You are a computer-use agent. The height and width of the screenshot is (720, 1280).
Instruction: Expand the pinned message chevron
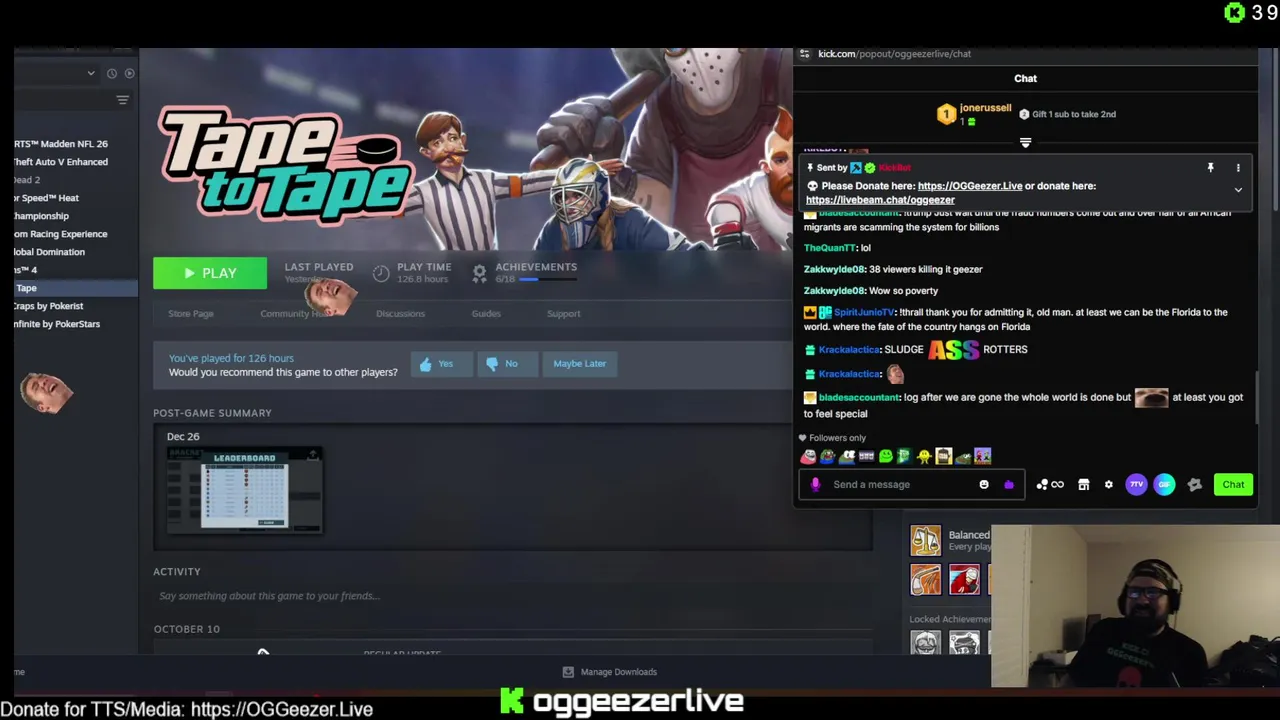[x=1238, y=190]
